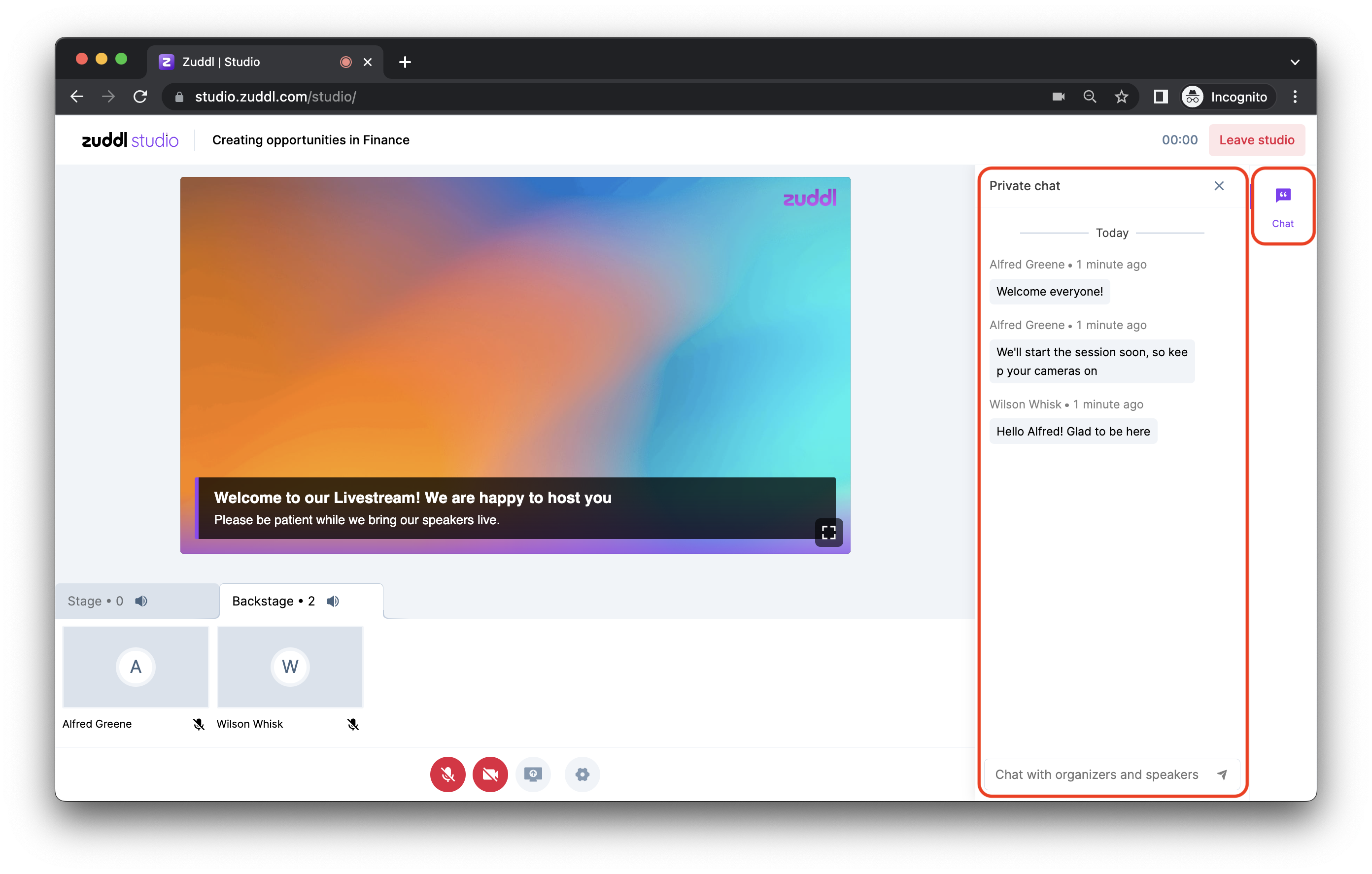Close the Private chat panel
Viewport: 1372px width, 874px height.
tap(1219, 186)
